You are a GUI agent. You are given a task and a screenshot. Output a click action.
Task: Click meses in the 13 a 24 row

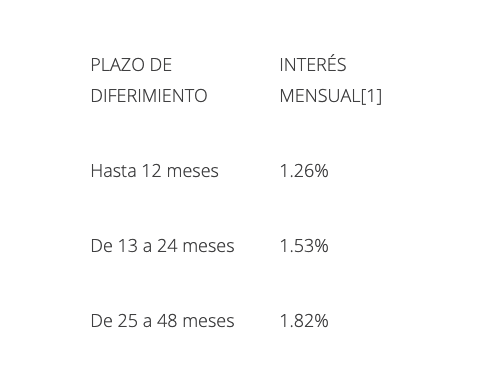coord(209,247)
